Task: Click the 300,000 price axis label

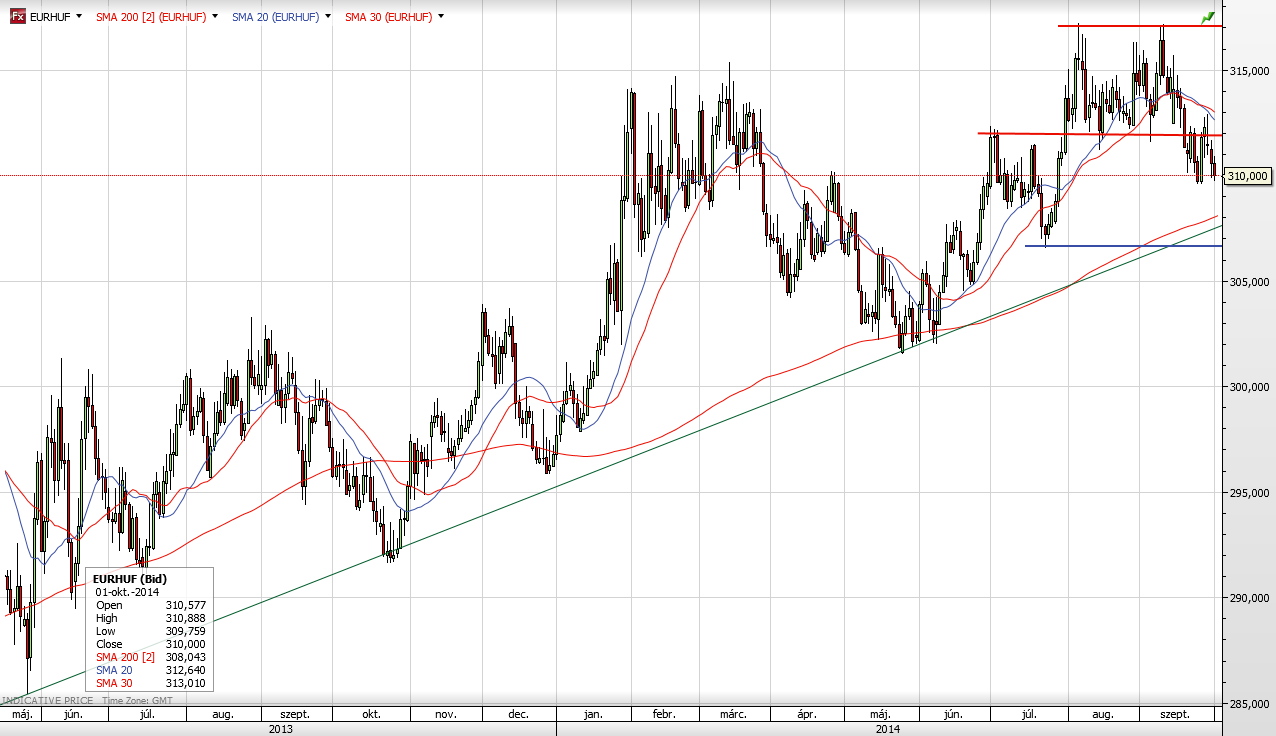Action: (1247, 387)
